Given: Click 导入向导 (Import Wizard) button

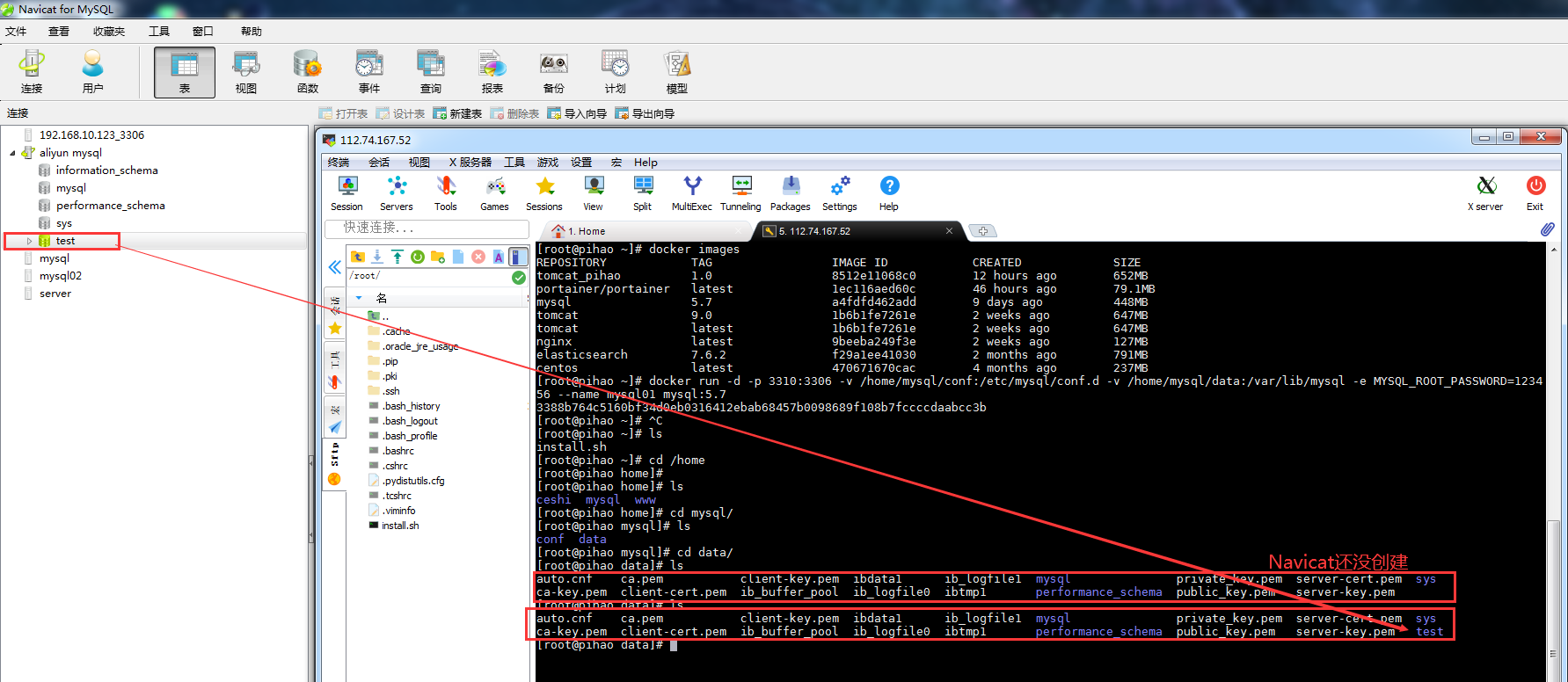Looking at the screenshot, I should click(577, 113).
